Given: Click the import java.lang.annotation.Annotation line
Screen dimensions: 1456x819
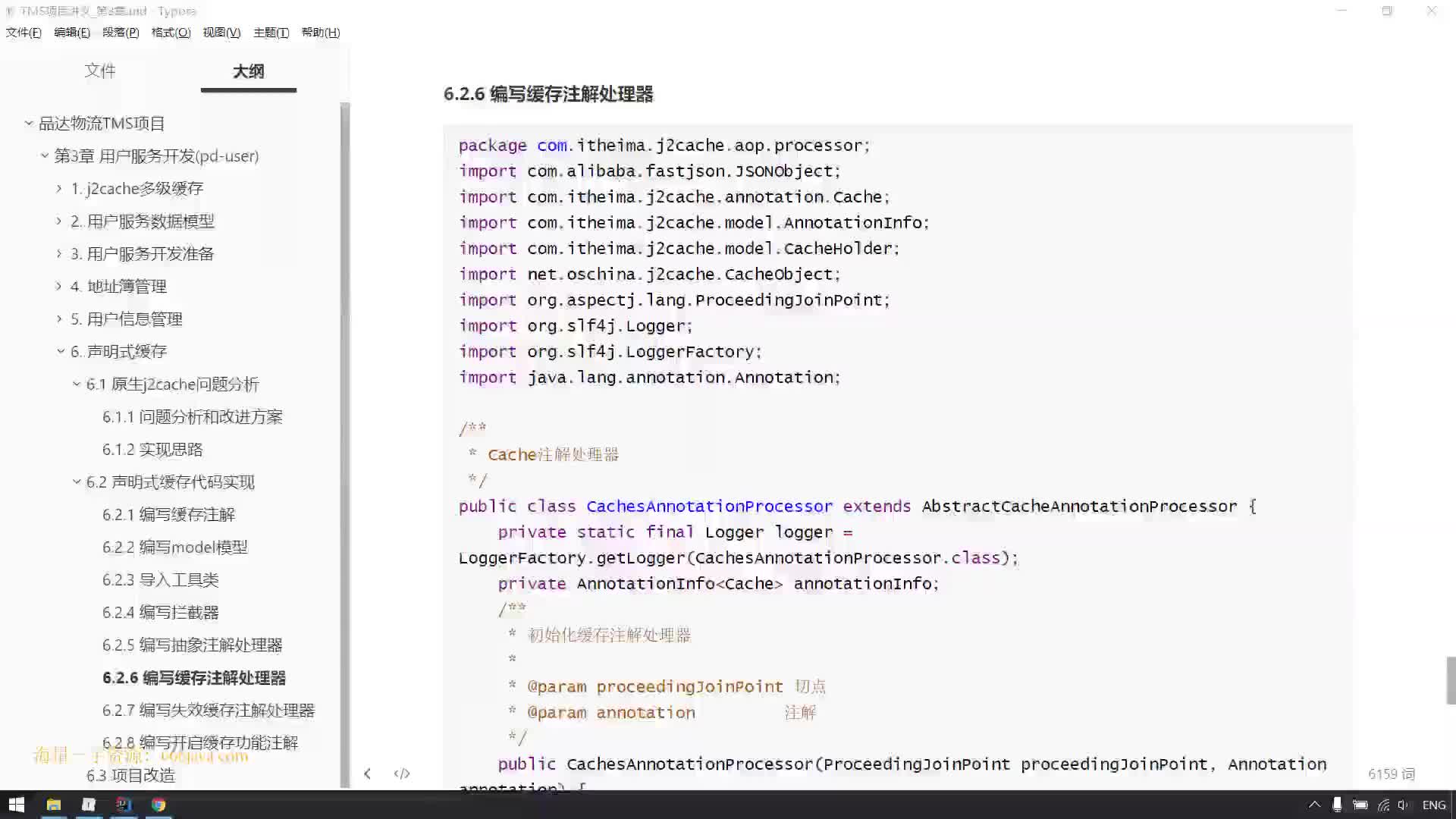Looking at the screenshot, I should [649, 377].
